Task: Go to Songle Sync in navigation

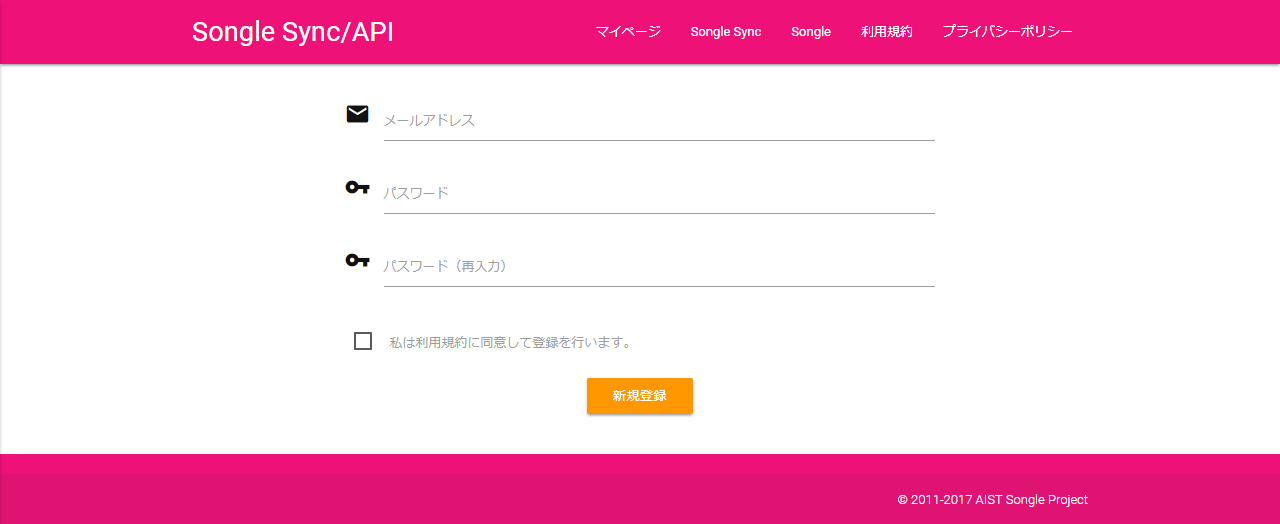Action: [725, 32]
